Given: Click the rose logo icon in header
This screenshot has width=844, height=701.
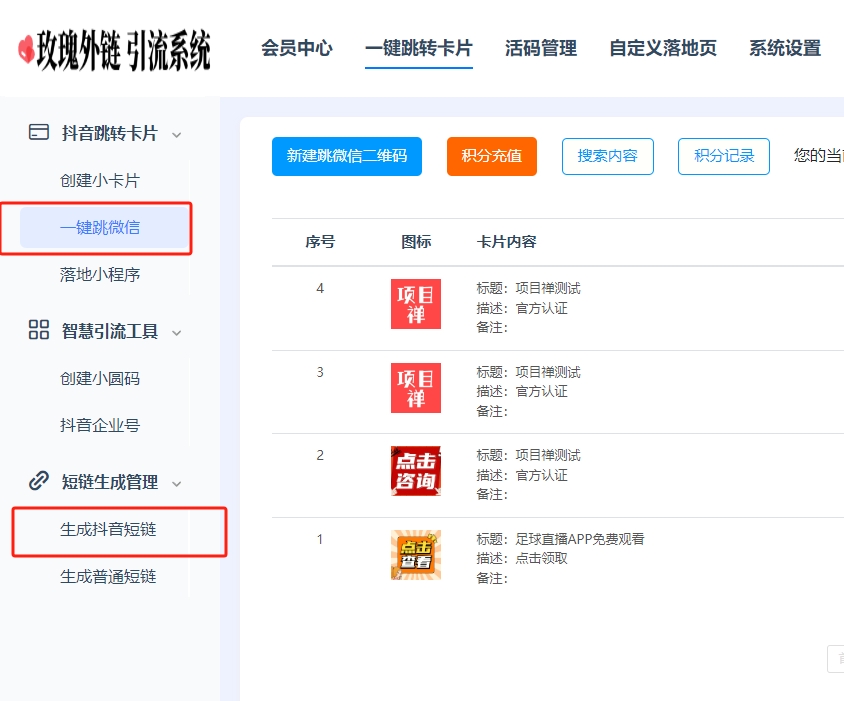Looking at the screenshot, I should pos(26,50).
